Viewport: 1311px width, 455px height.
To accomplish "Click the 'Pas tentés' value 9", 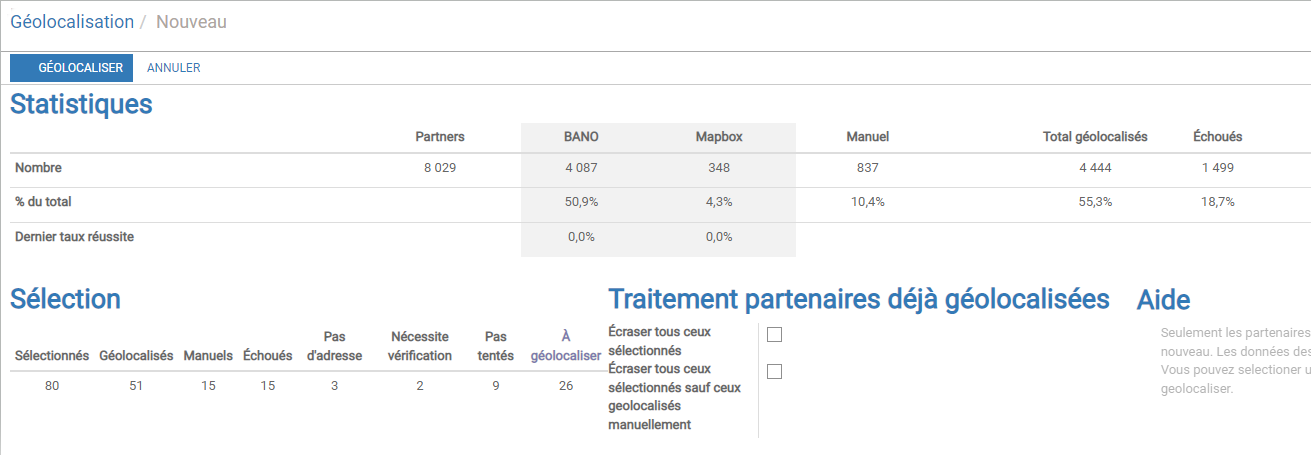I will [496, 386].
